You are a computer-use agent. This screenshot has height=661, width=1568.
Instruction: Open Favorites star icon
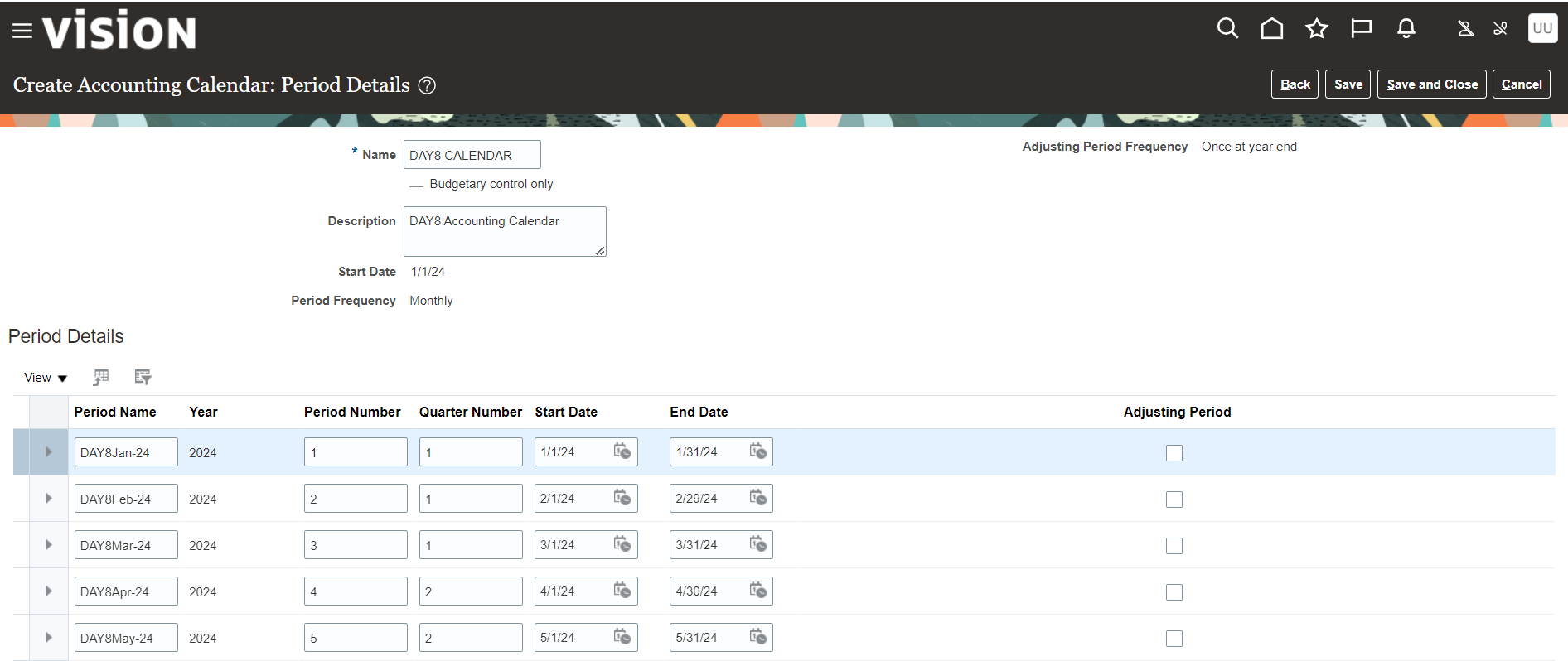1317,29
